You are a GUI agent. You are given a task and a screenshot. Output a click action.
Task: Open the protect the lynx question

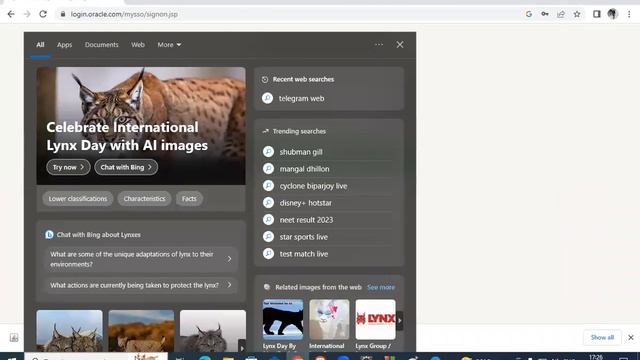(x=141, y=285)
